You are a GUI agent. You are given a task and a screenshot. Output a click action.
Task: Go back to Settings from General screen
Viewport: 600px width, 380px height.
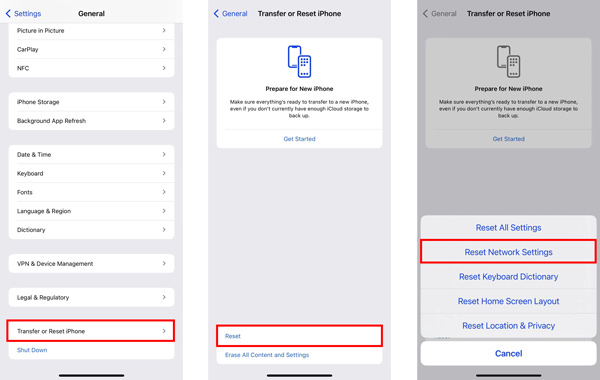point(23,13)
